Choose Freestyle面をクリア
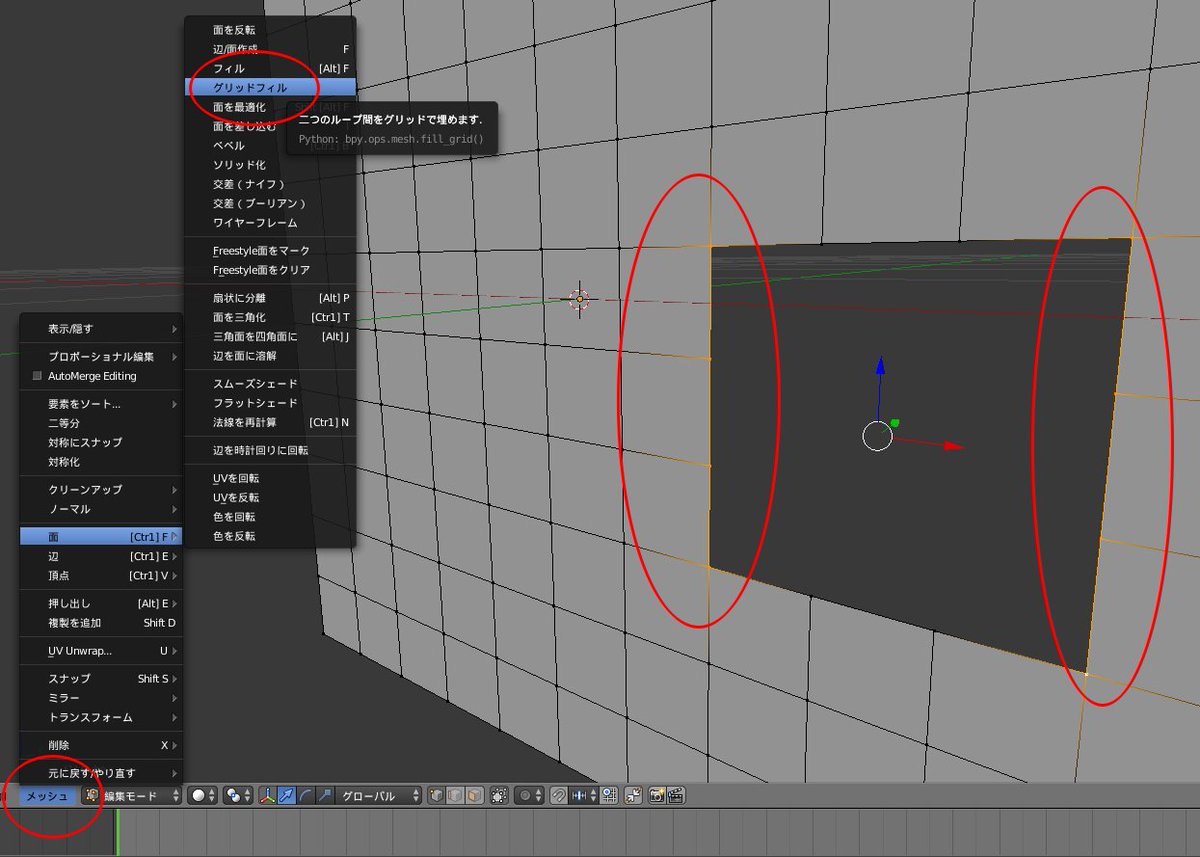The width and height of the screenshot is (1200, 857). pos(270,270)
